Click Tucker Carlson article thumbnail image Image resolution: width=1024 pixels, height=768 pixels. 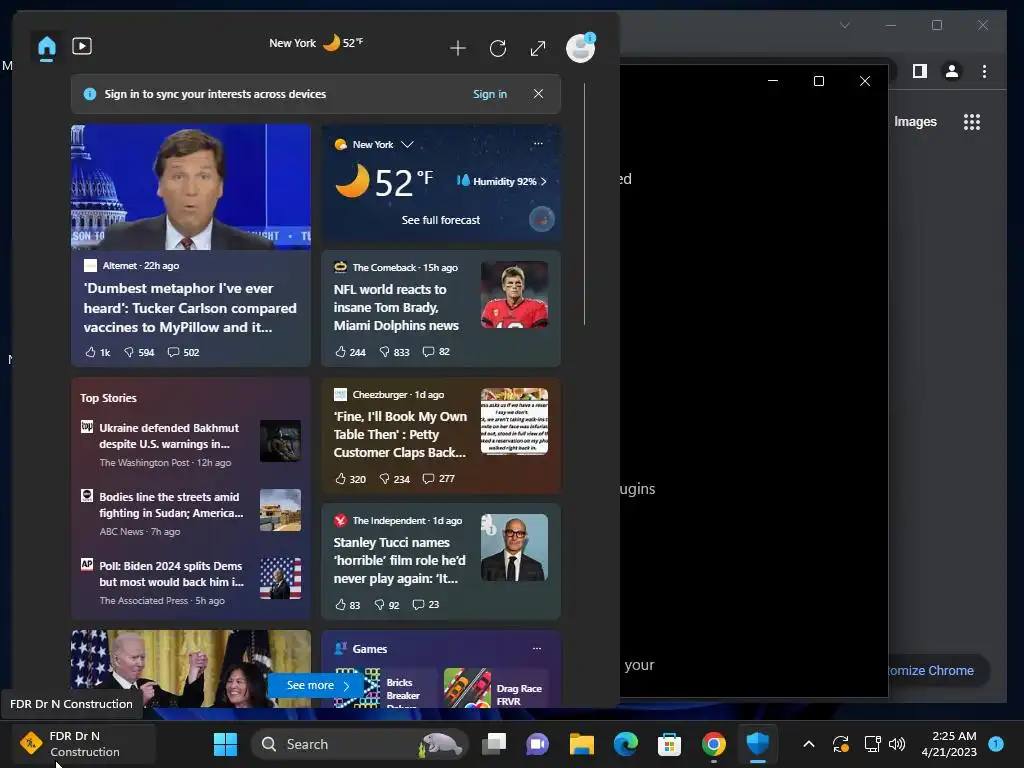191,187
